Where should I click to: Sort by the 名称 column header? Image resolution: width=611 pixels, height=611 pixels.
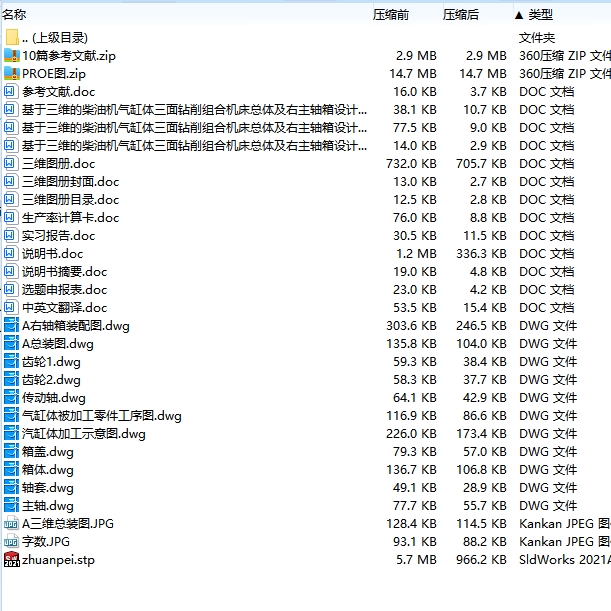(x=14, y=14)
